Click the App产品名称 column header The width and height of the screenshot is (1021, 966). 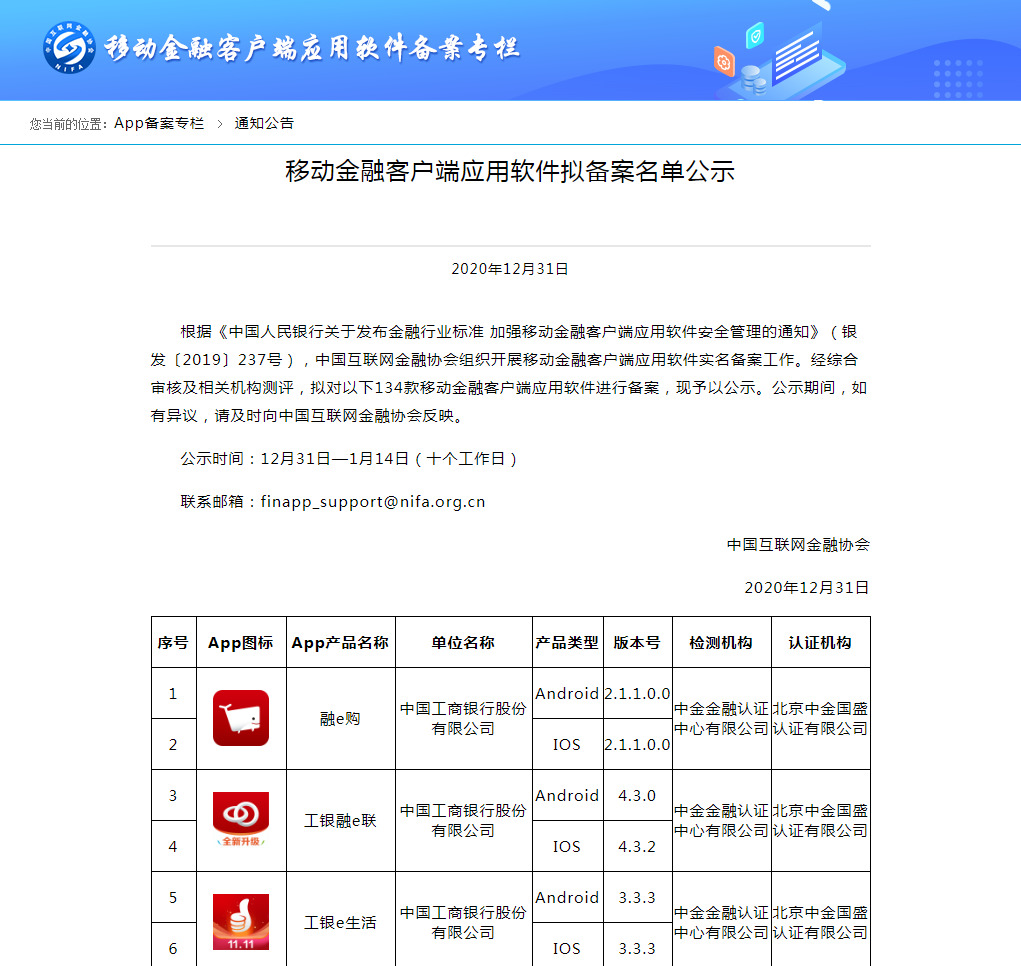(x=341, y=642)
